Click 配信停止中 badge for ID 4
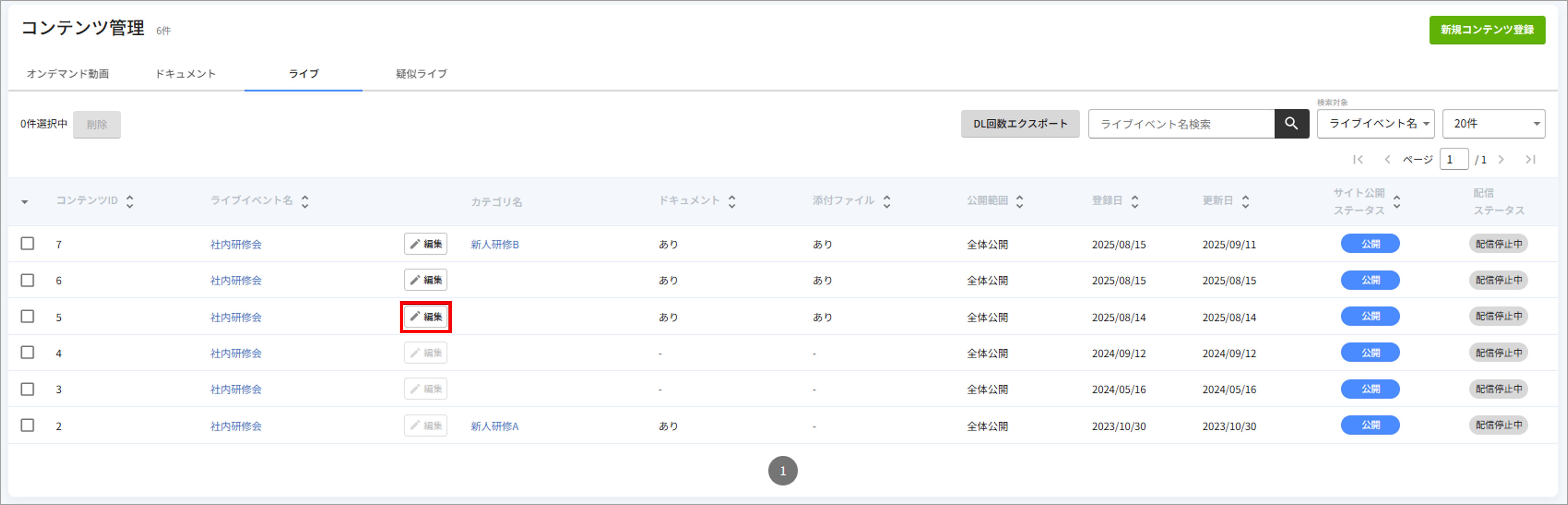The height and width of the screenshot is (505, 1568). coord(1499,353)
